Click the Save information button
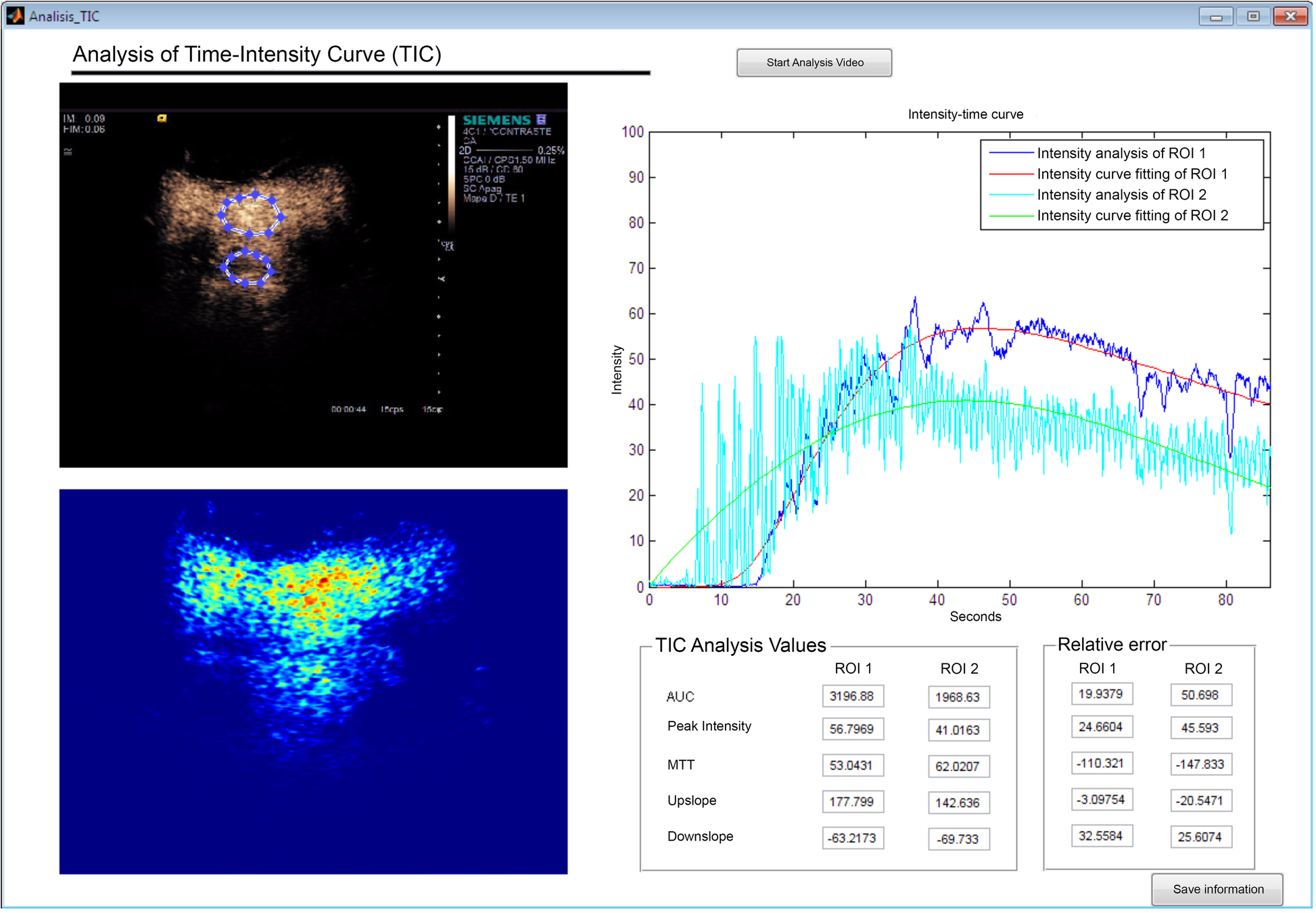1316x913 pixels. (x=1217, y=889)
